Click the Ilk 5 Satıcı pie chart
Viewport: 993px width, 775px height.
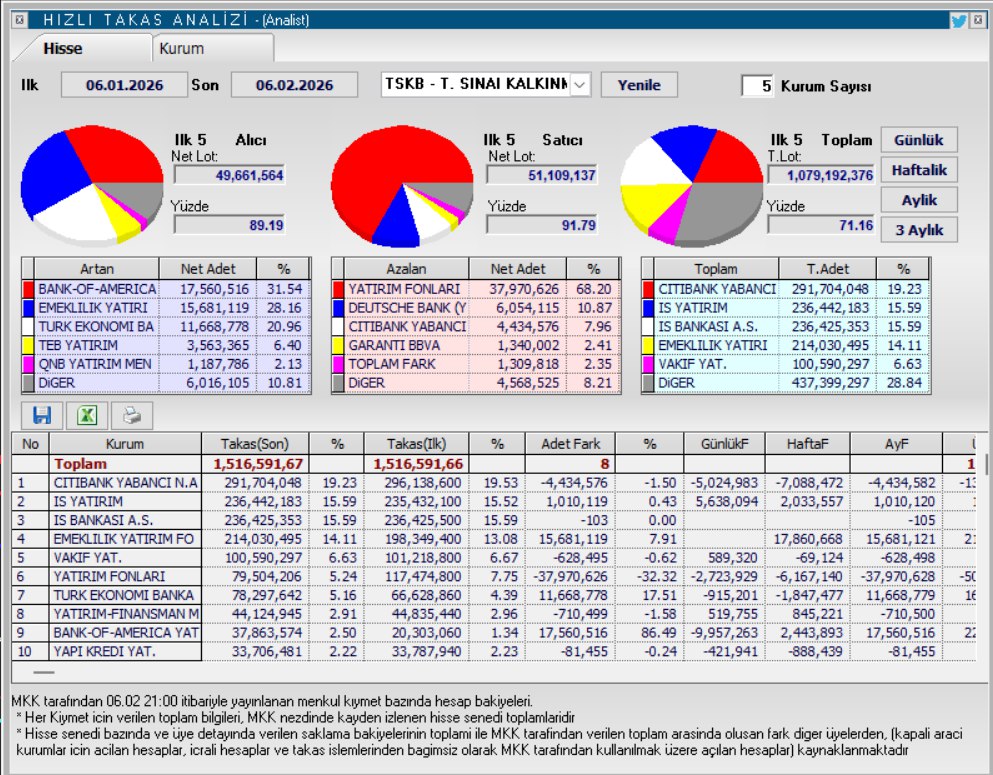[x=402, y=185]
